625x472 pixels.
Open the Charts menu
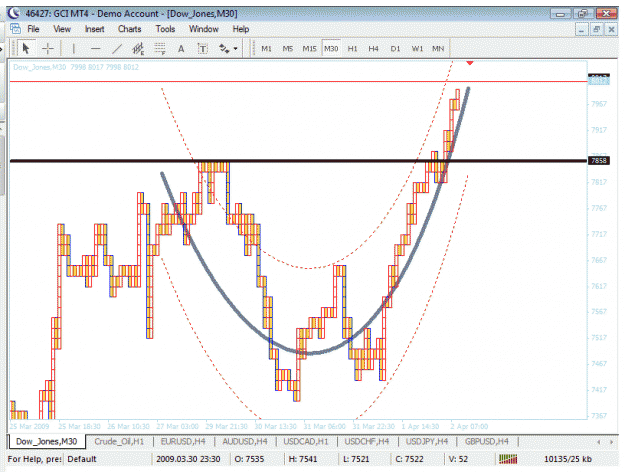coord(130,29)
